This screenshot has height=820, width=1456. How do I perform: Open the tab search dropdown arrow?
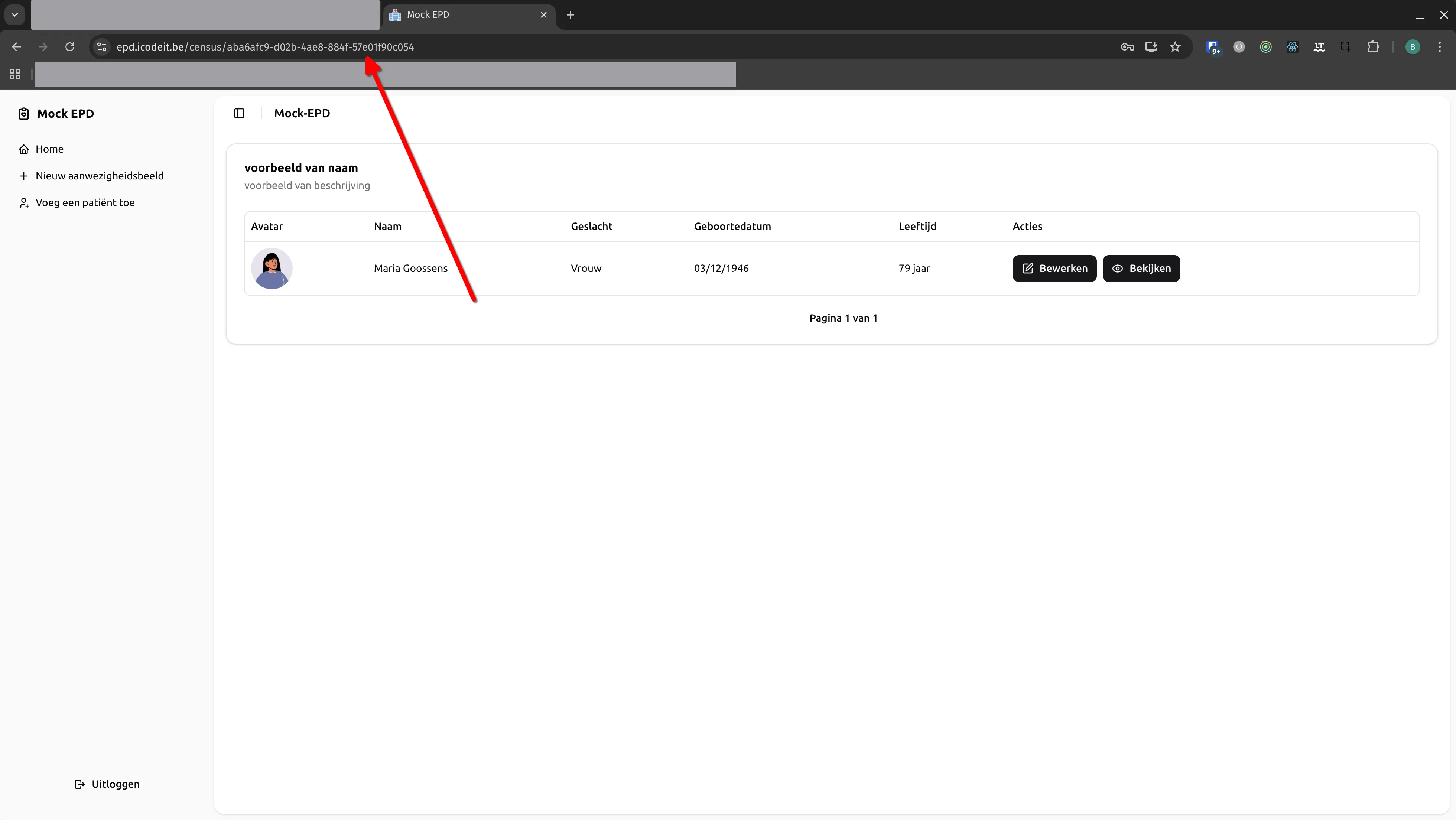pos(15,15)
